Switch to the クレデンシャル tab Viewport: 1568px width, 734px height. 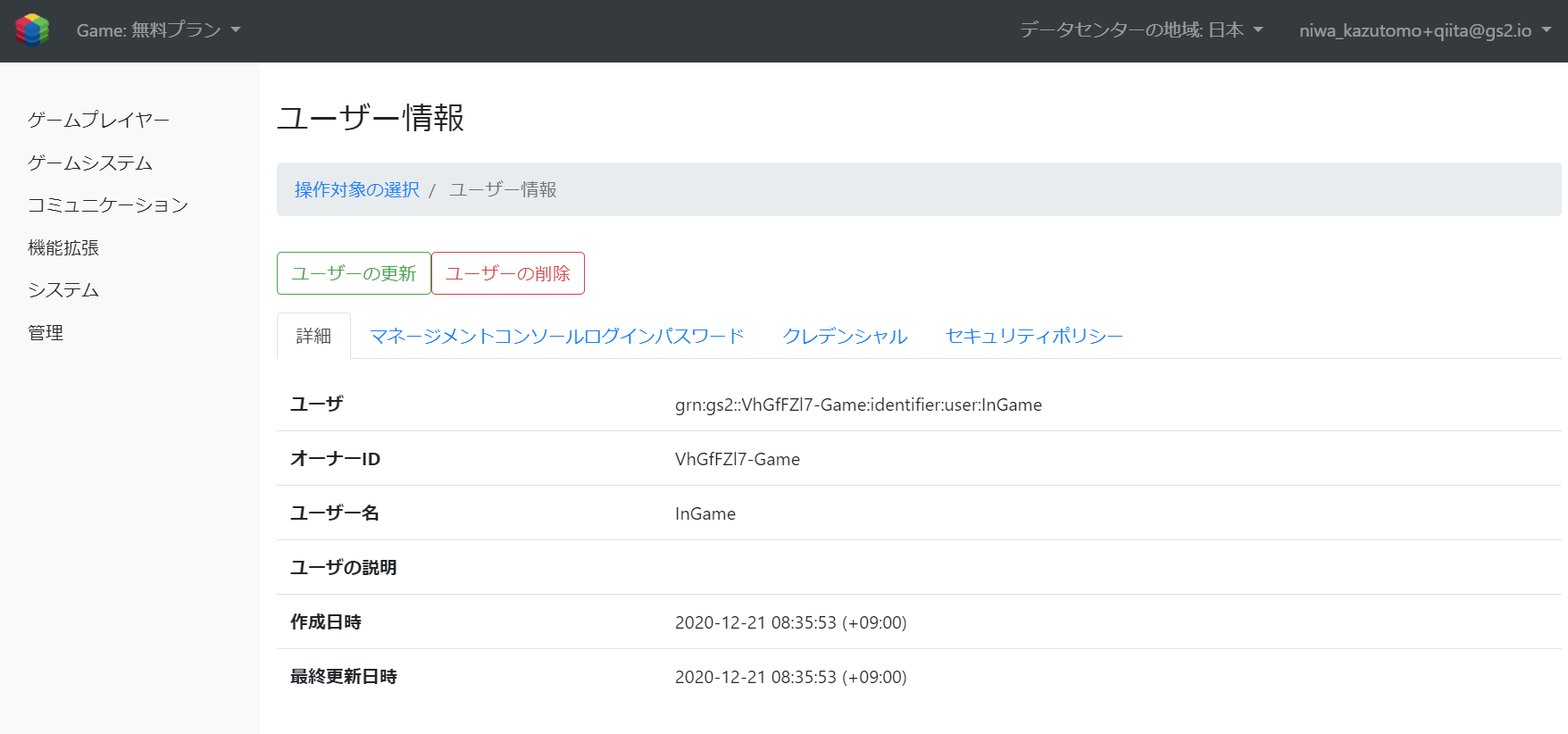(845, 336)
